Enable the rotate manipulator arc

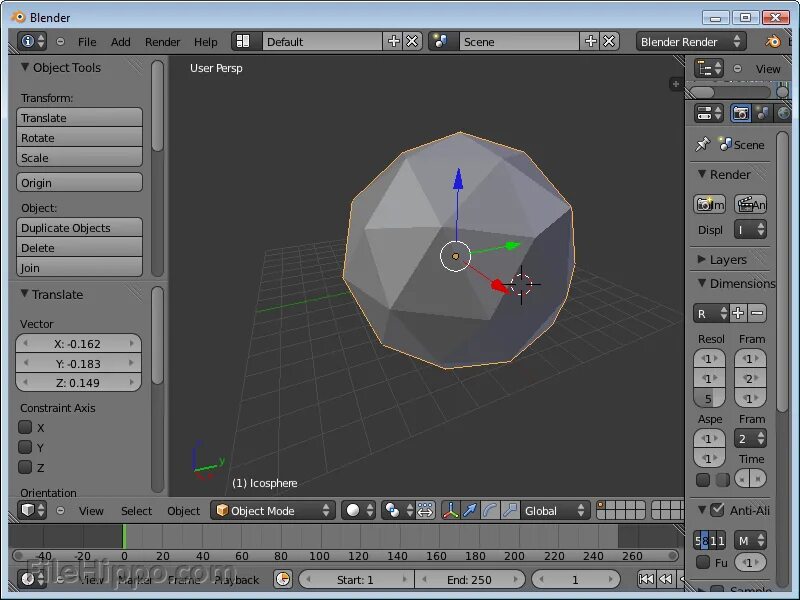click(x=490, y=510)
